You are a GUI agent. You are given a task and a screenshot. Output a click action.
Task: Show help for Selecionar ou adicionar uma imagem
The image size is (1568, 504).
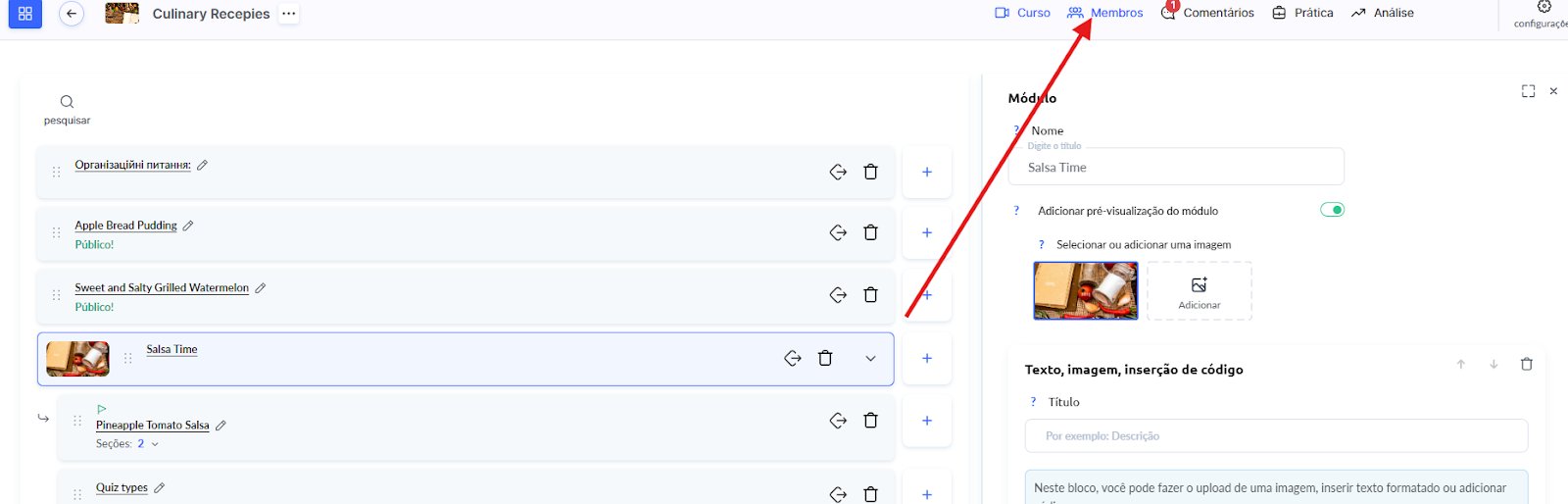(1041, 245)
